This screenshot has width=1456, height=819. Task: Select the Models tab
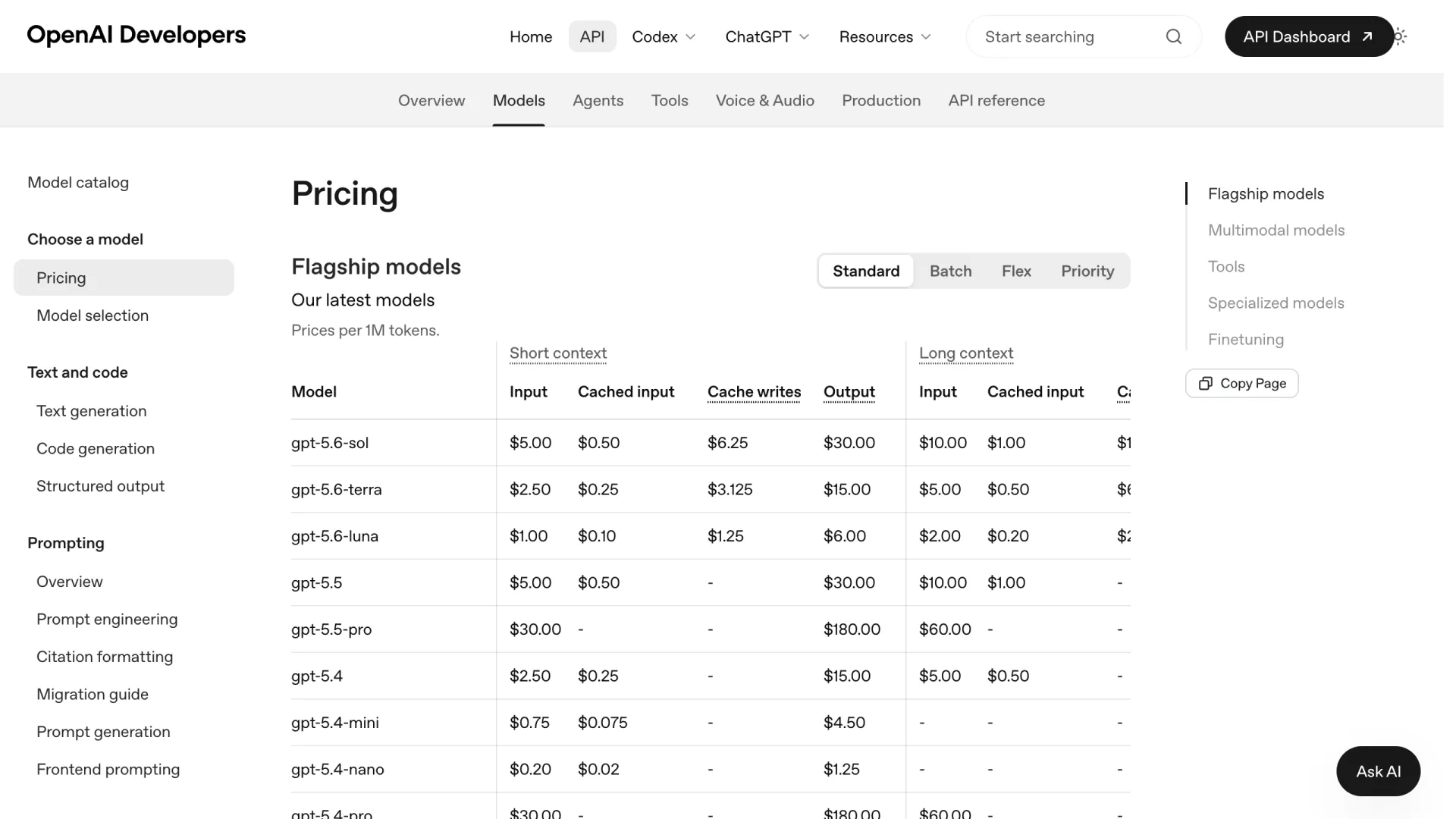tap(519, 100)
